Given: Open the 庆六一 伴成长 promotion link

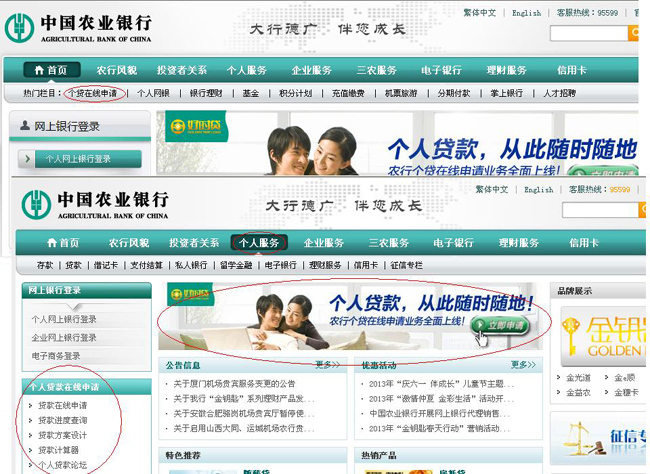Looking at the screenshot, I should (441, 384).
